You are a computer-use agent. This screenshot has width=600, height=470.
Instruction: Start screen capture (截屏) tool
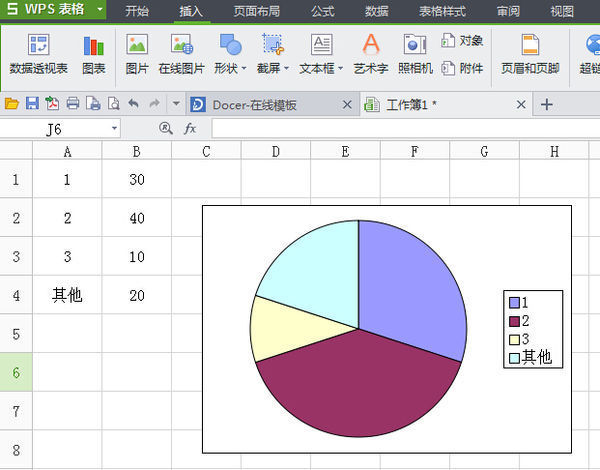pyautogui.click(x=272, y=54)
